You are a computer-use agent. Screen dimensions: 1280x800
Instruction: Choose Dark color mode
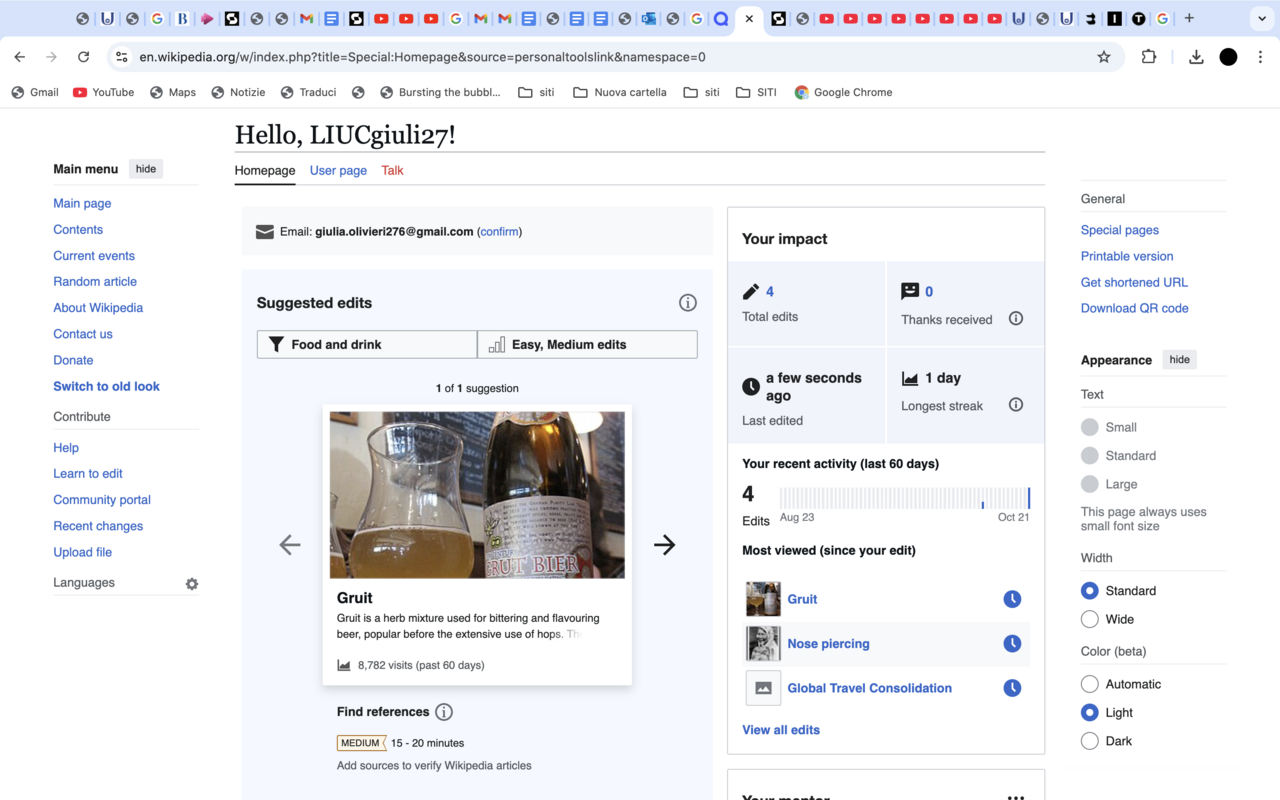[x=1090, y=741]
